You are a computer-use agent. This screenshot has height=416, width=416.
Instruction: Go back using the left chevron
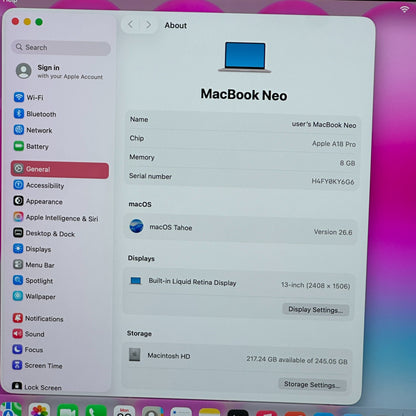131,24
